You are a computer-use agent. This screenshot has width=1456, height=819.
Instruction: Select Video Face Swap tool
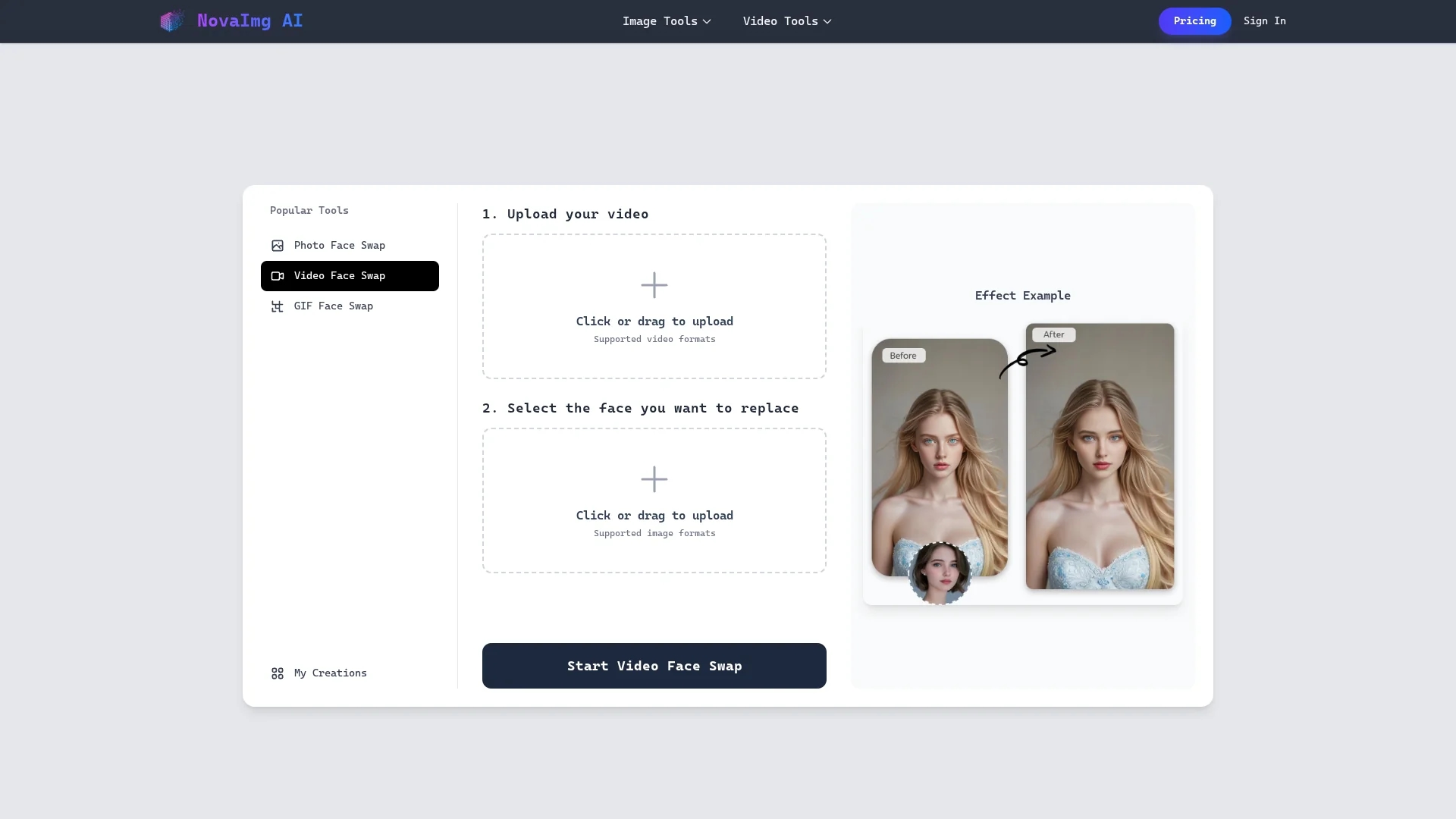[x=350, y=276]
